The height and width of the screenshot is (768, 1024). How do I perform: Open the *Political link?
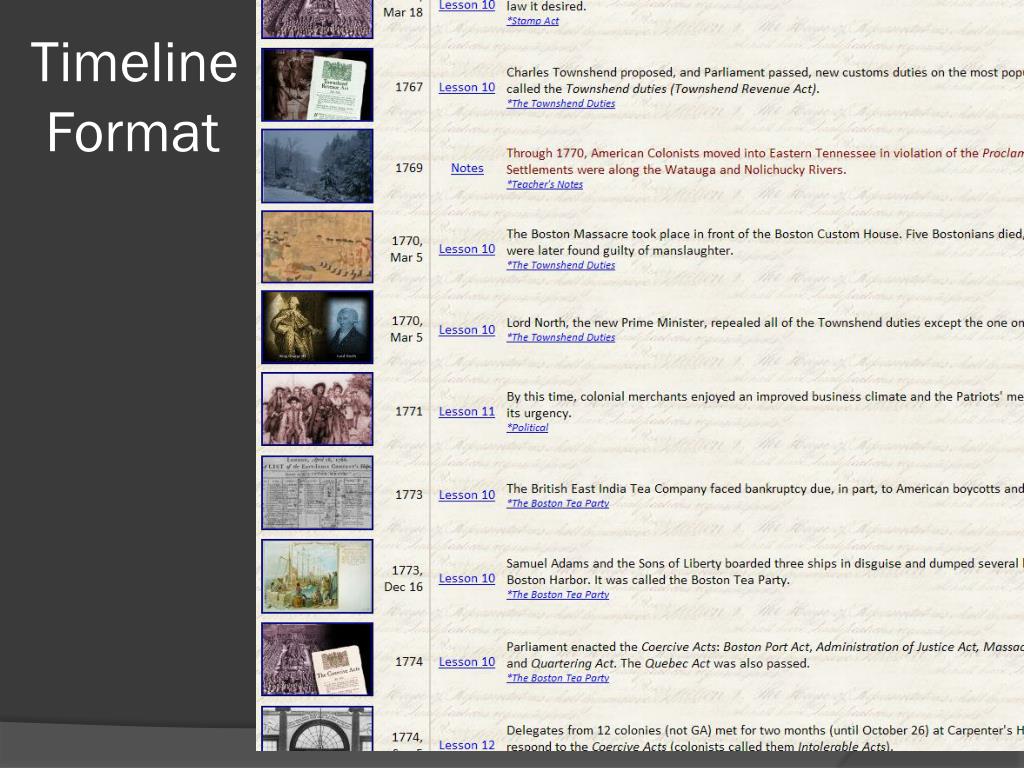pyautogui.click(x=528, y=428)
